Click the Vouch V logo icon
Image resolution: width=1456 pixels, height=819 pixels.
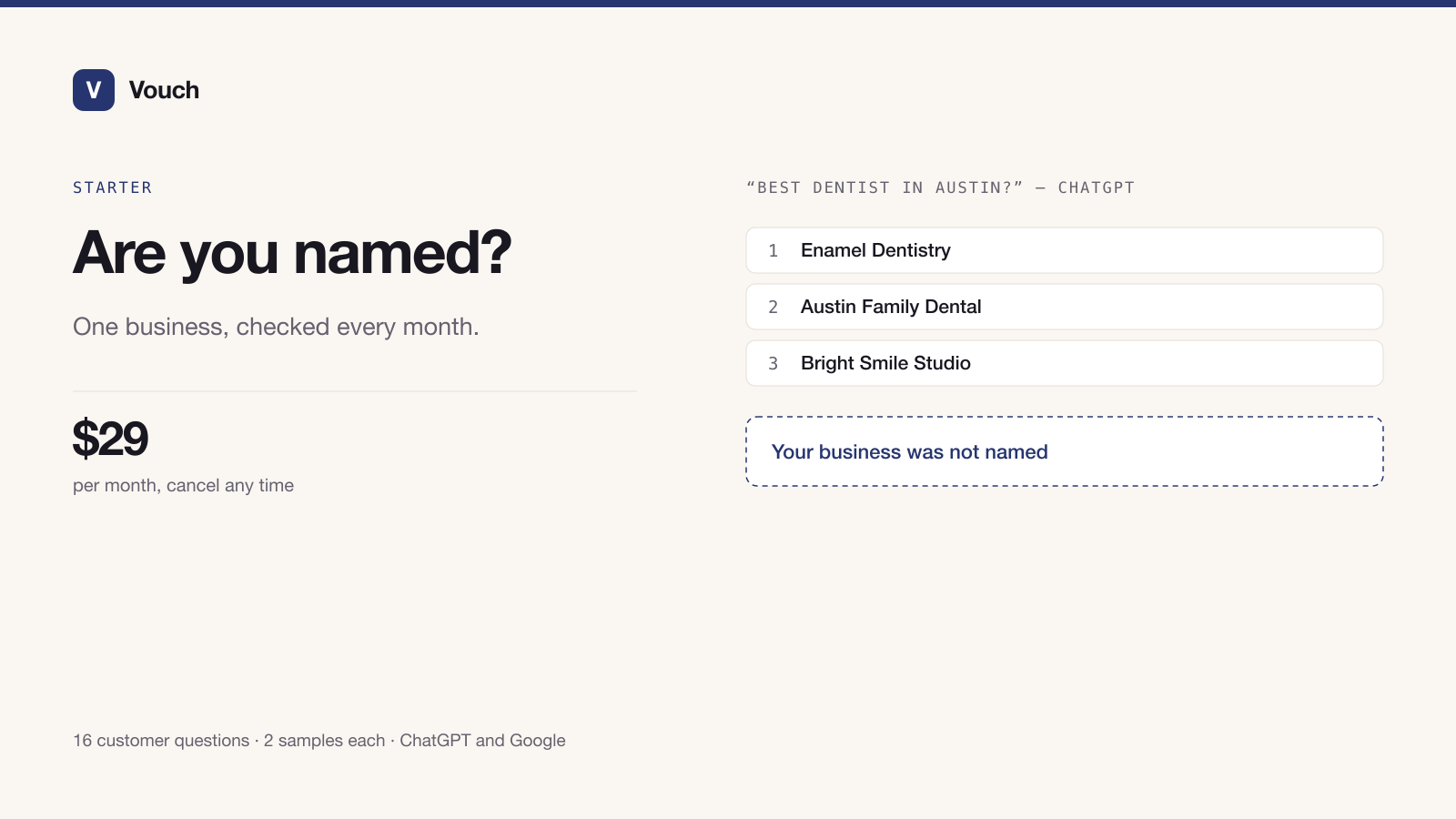coord(94,90)
